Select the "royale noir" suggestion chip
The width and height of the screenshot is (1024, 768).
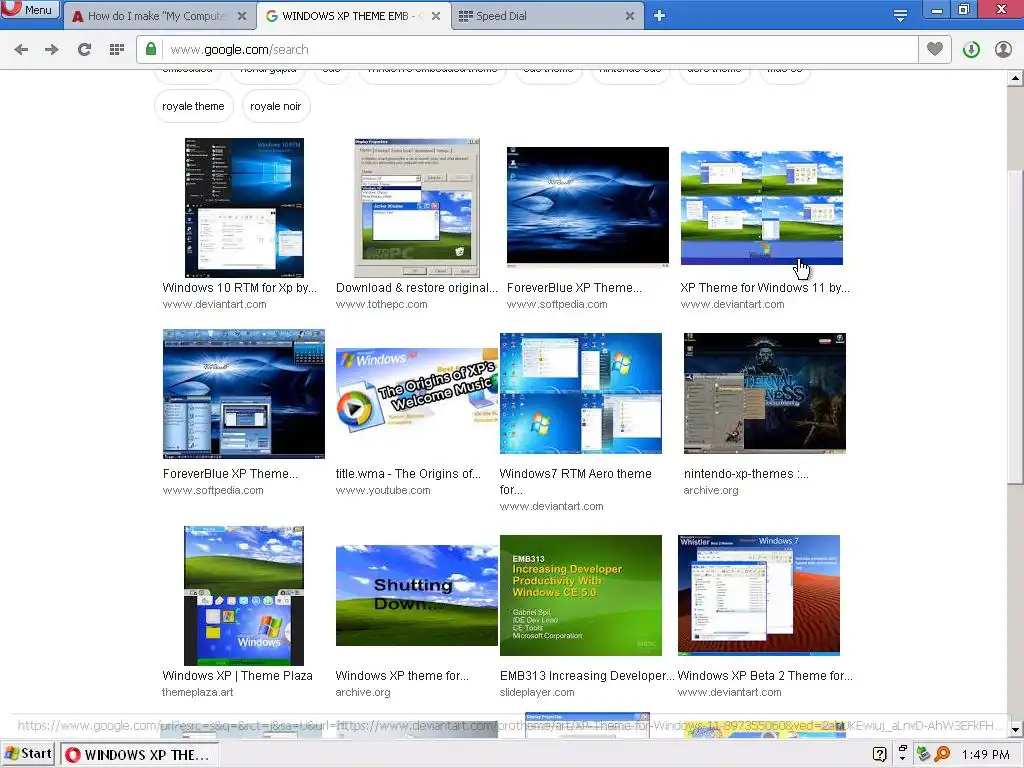point(276,106)
